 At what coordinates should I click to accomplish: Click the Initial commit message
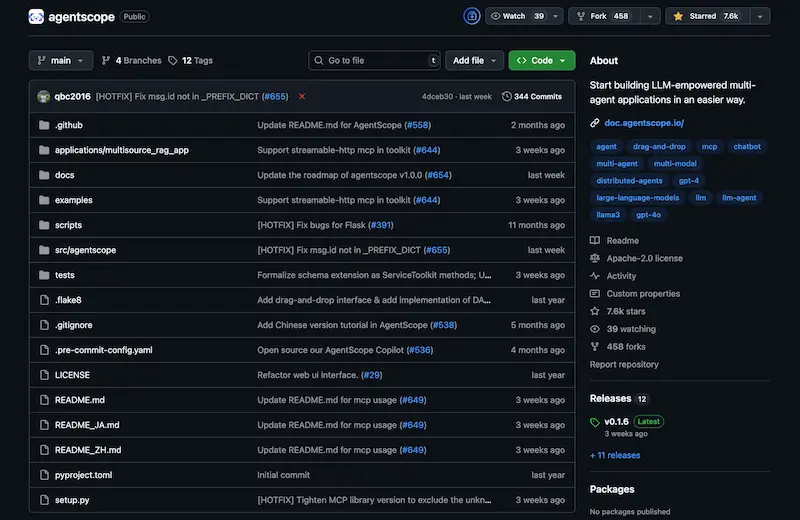tap(283, 475)
